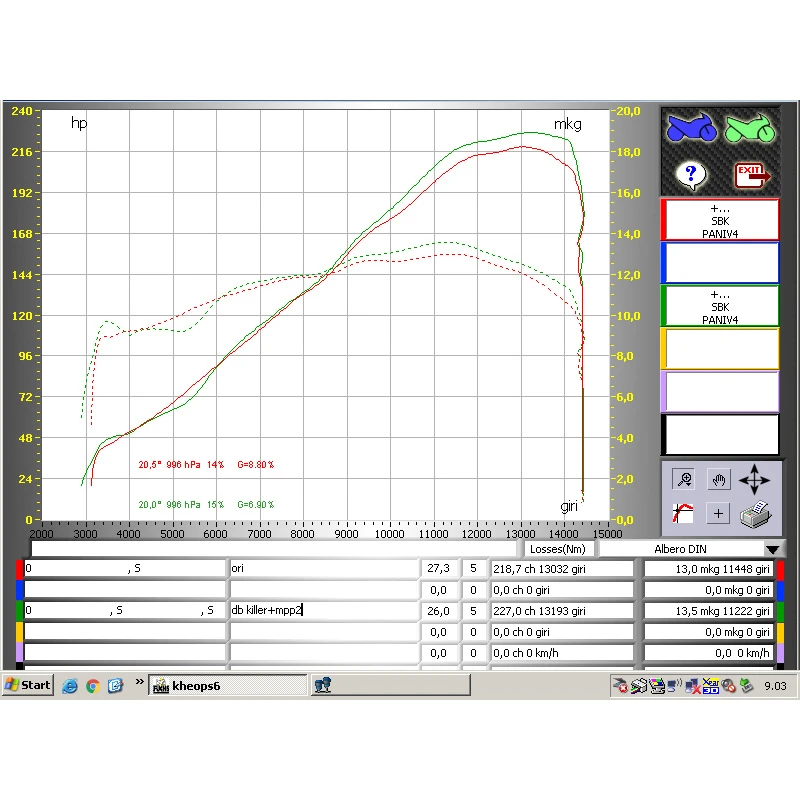Viewport: 800px width, 800px height.
Task: Click the red EXIT icon
Action: click(x=750, y=176)
